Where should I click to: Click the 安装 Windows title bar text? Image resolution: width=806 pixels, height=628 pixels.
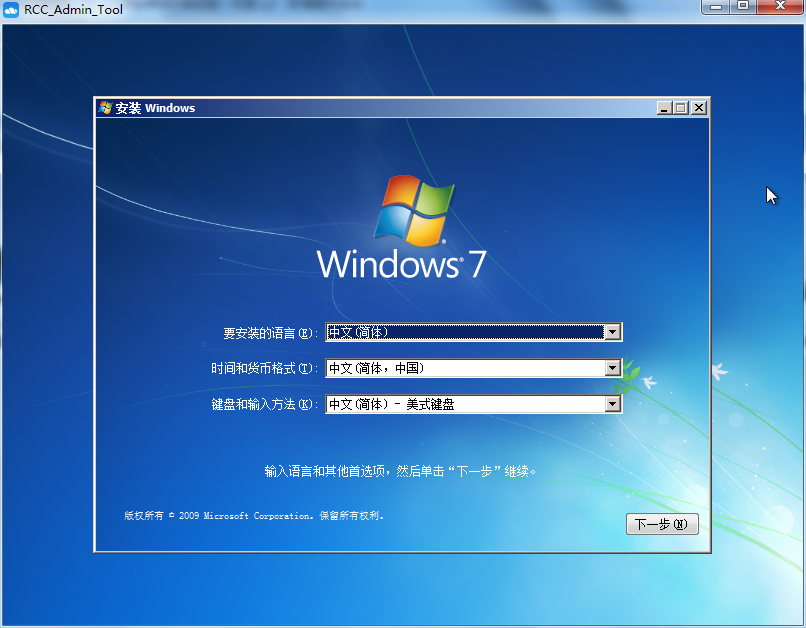tap(156, 108)
